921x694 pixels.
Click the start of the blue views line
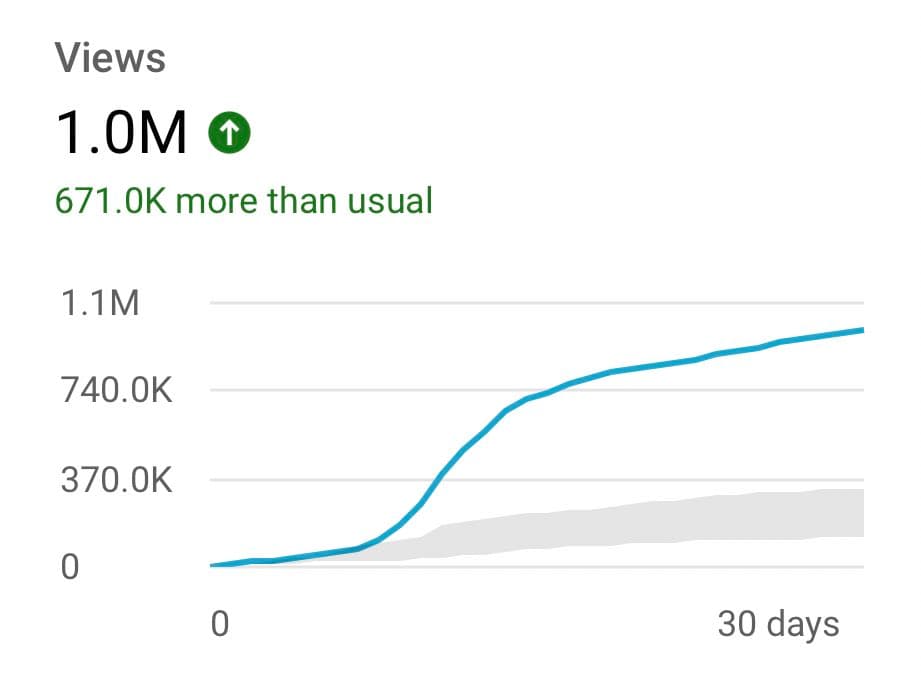(x=215, y=565)
